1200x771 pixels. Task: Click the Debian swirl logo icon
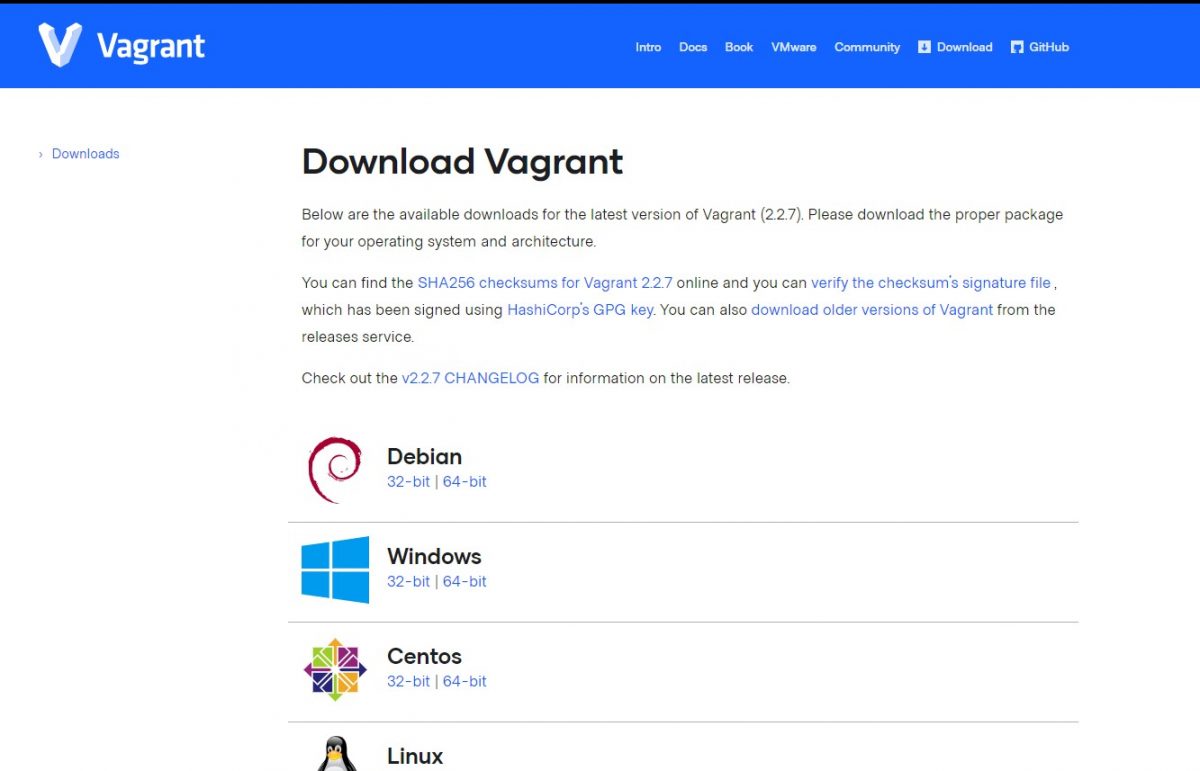[x=335, y=470]
